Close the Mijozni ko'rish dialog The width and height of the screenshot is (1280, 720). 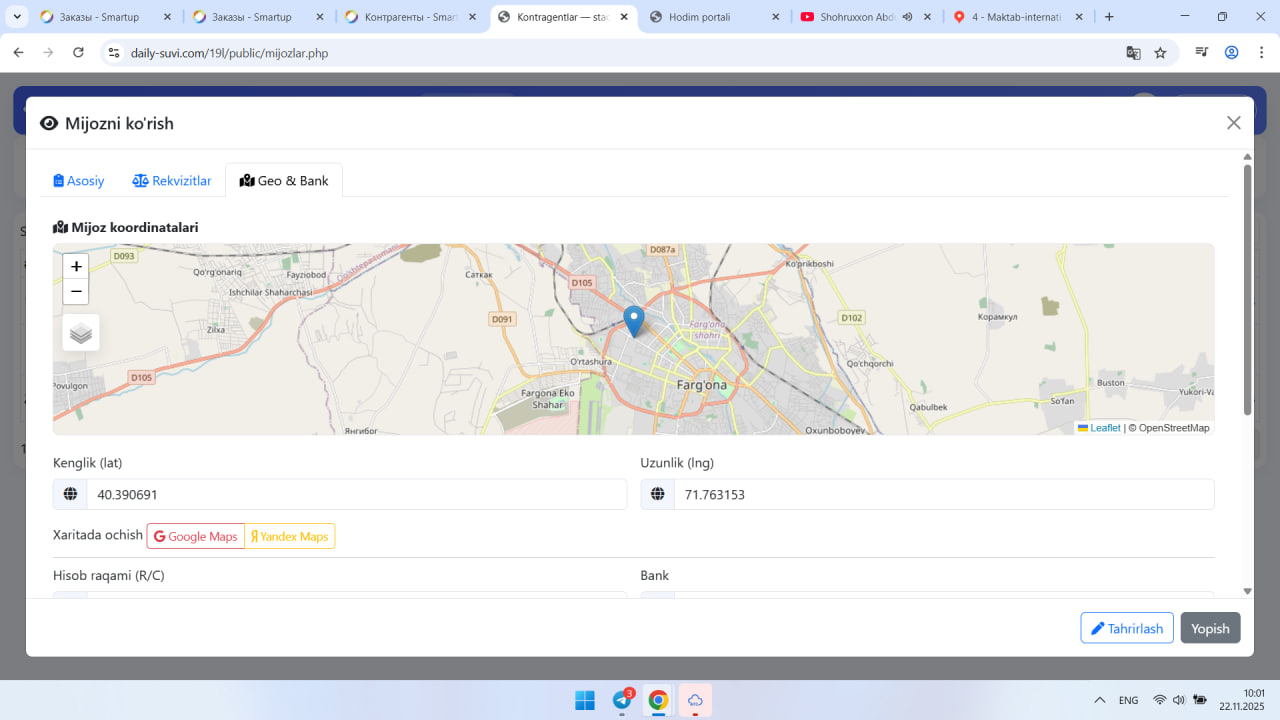(x=1233, y=123)
